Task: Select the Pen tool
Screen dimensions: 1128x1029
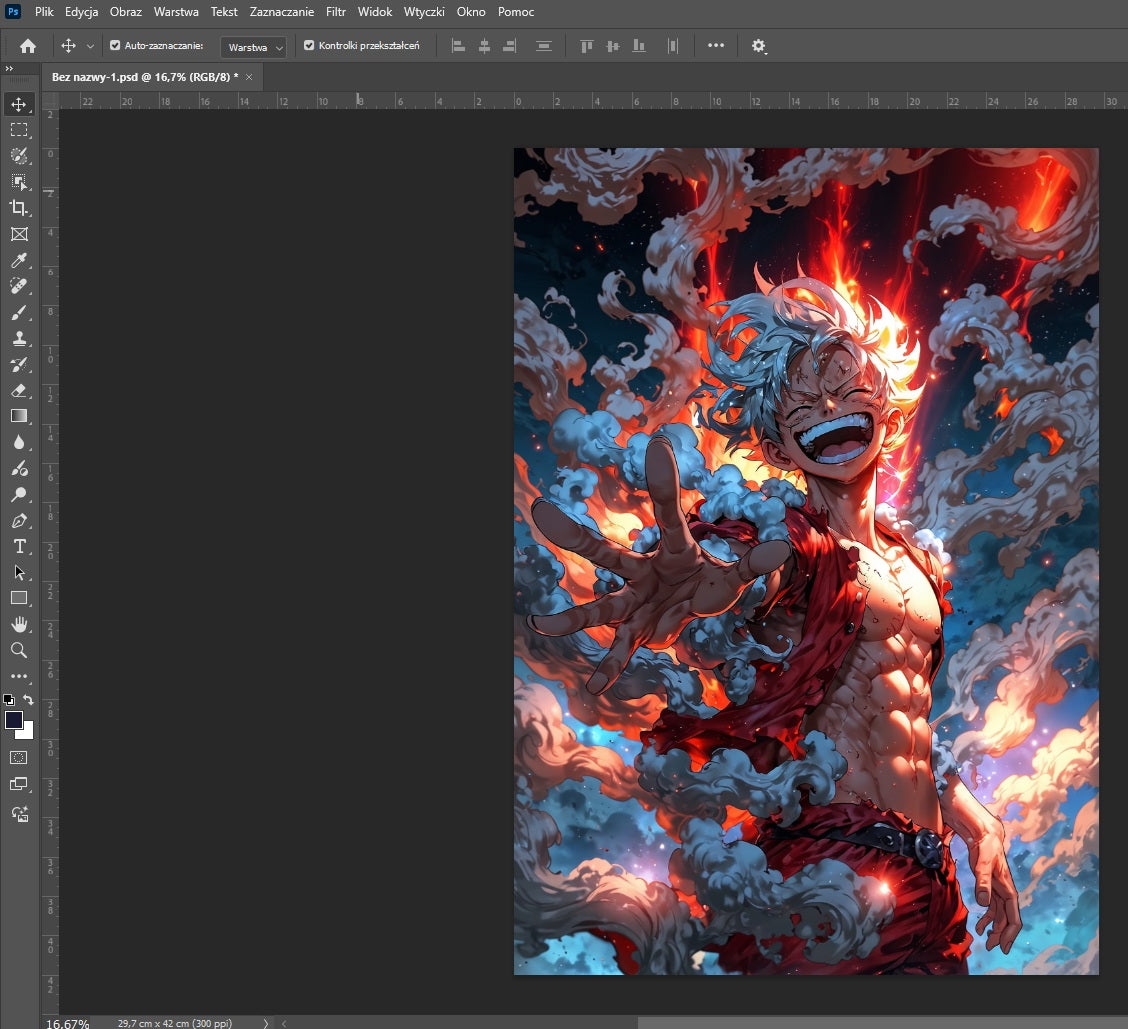Action: coord(19,521)
